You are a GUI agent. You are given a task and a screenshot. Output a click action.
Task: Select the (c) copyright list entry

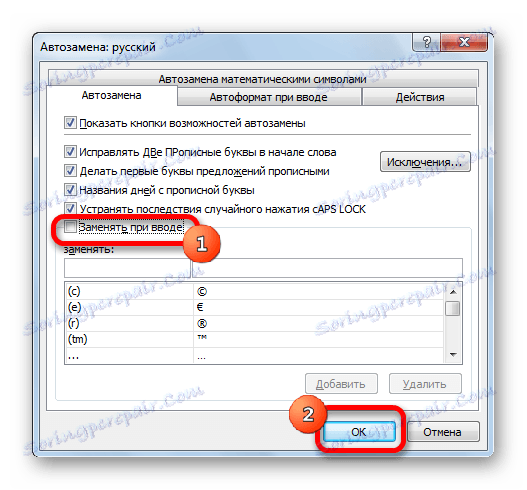[254, 291]
